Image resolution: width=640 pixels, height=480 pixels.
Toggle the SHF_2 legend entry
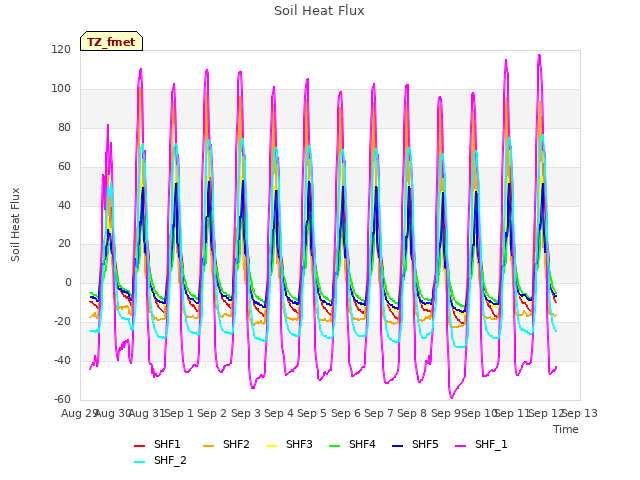160,461
